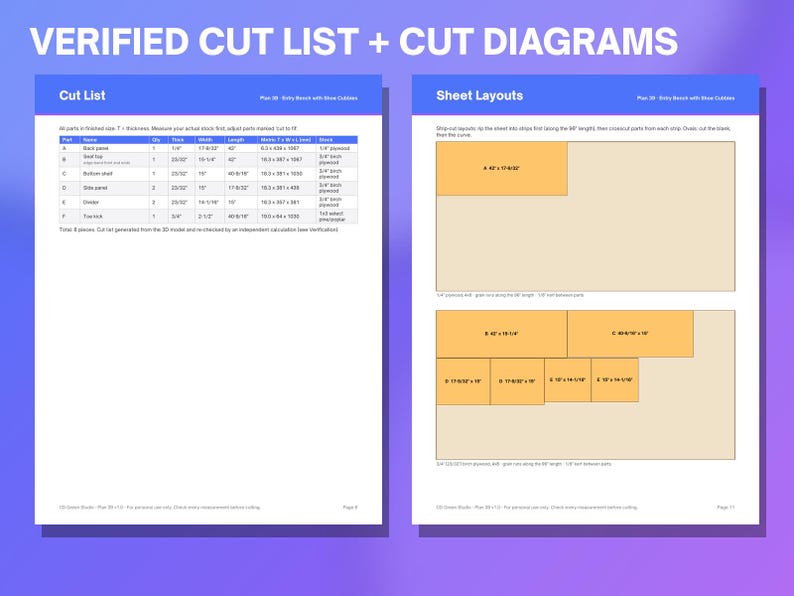Click the plan subtitle on the Cut List page header
The image size is (794, 596).
click(x=308, y=98)
